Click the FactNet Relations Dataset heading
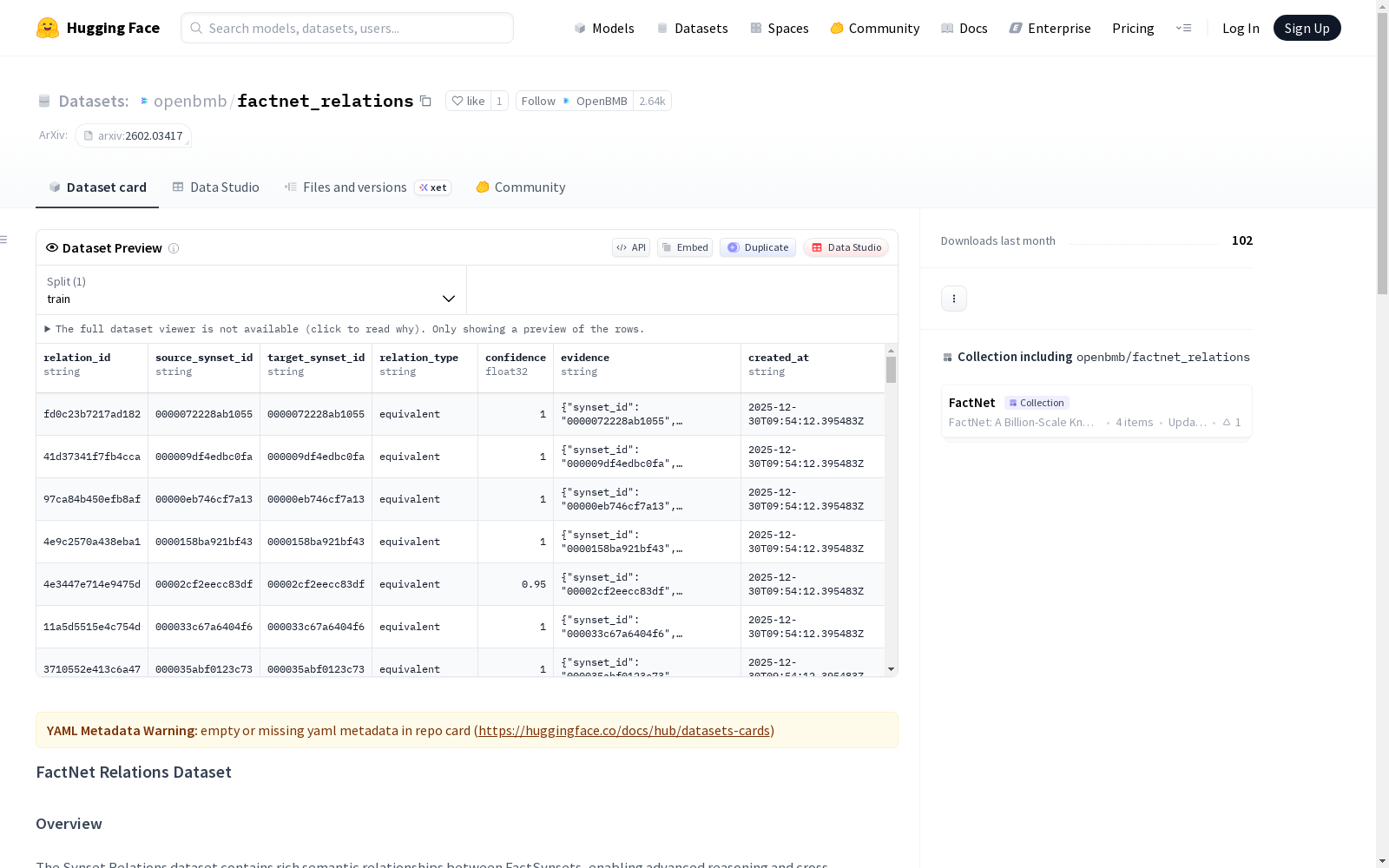 [x=134, y=773]
